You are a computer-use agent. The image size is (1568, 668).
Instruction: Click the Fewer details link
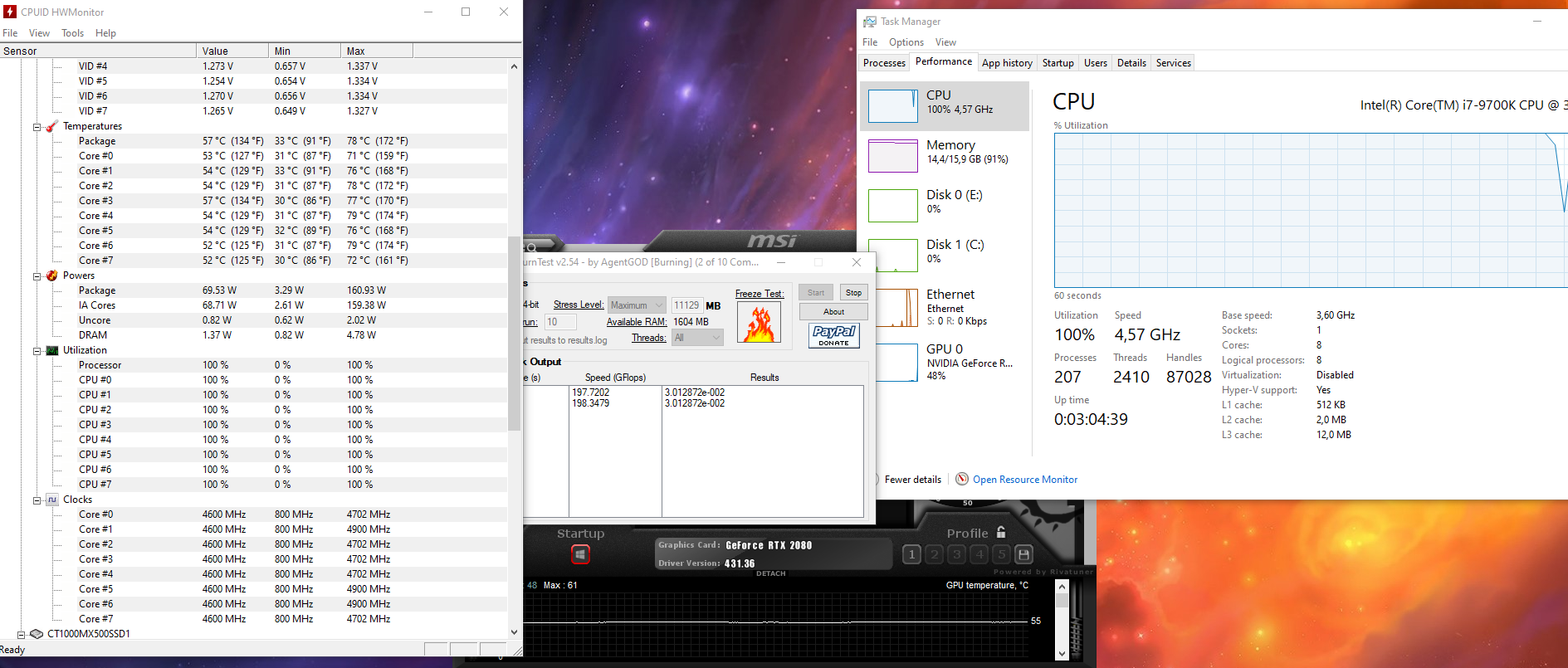pyautogui.click(x=912, y=480)
